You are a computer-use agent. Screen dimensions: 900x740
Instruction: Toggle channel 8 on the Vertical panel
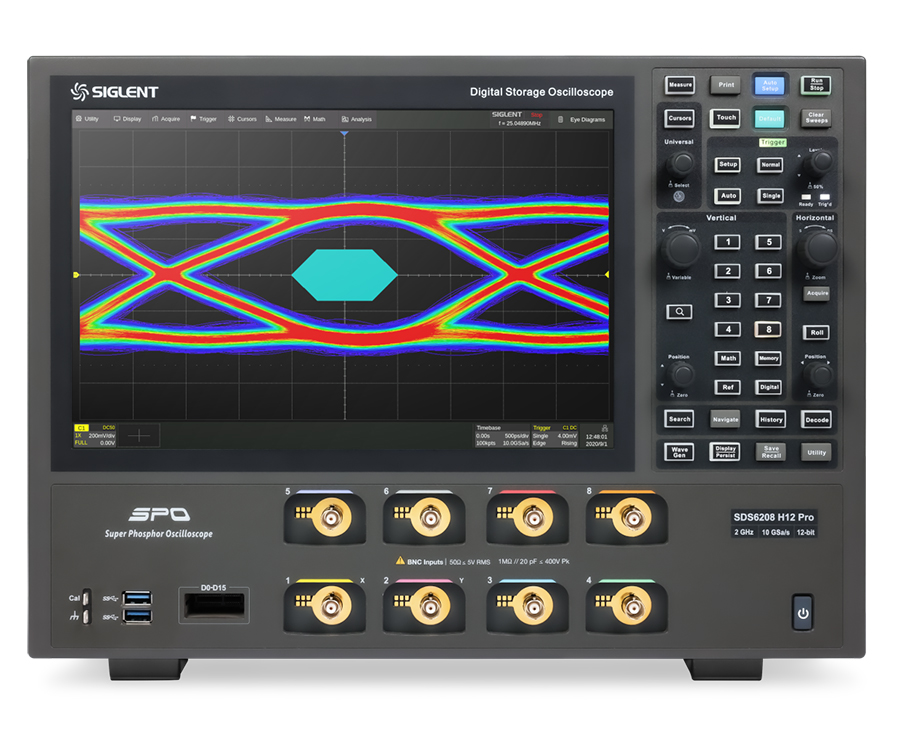click(769, 329)
